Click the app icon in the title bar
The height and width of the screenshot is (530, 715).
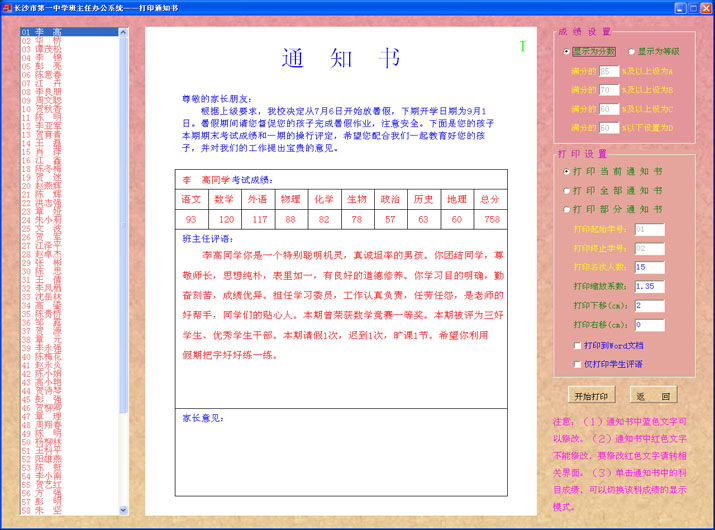point(8,7)
